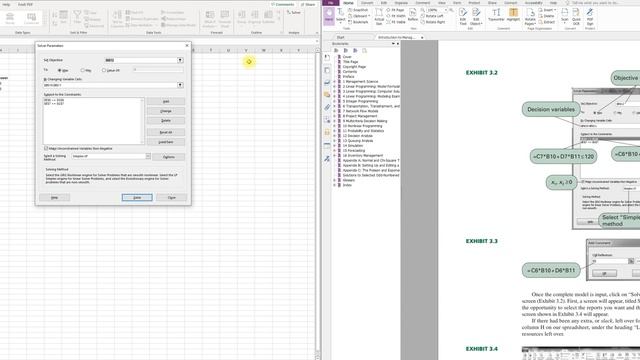
Task: Switch to the Comment ribbon tab
Action: click(x=422, y=3)
